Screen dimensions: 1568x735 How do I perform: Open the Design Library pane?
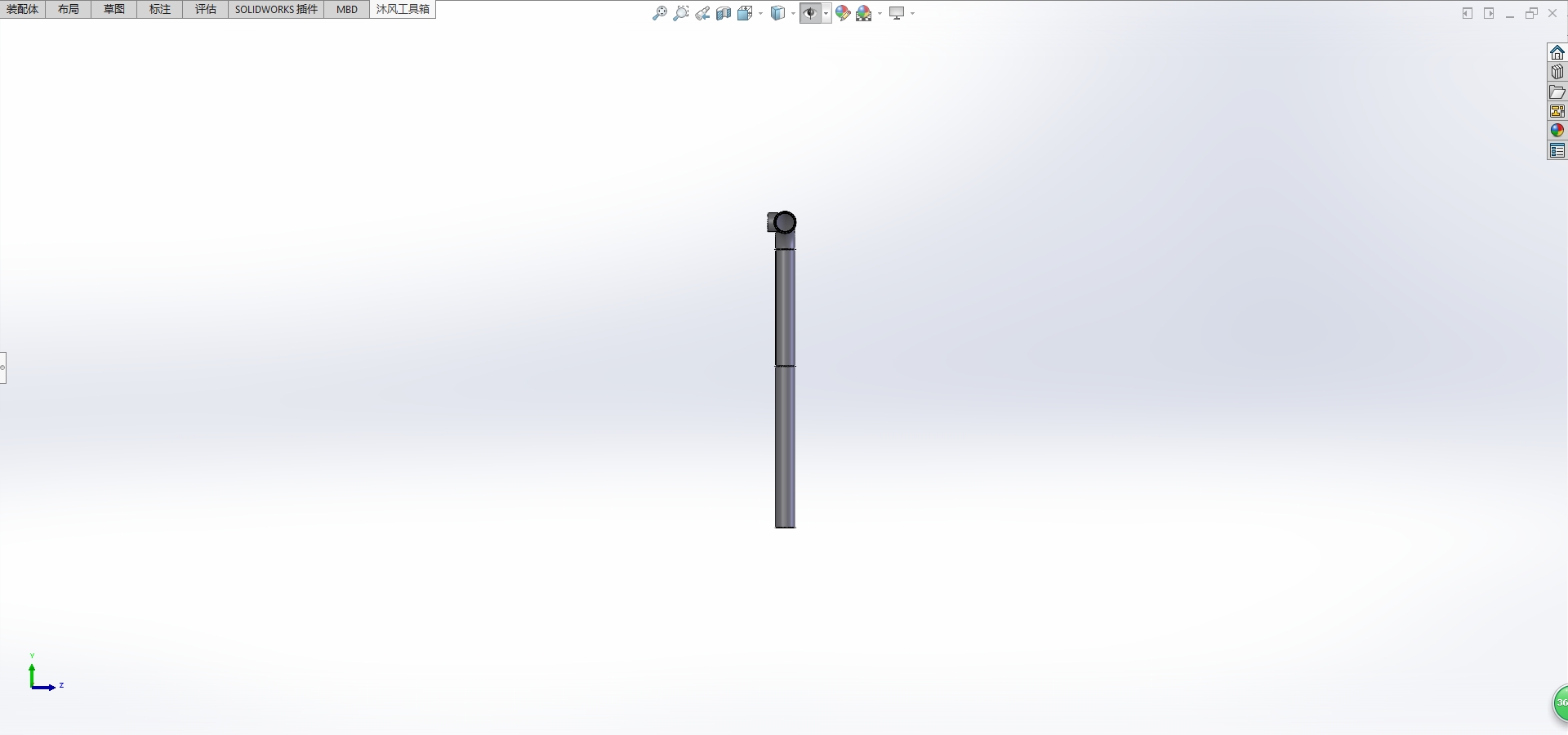[x=1557, y=72]
